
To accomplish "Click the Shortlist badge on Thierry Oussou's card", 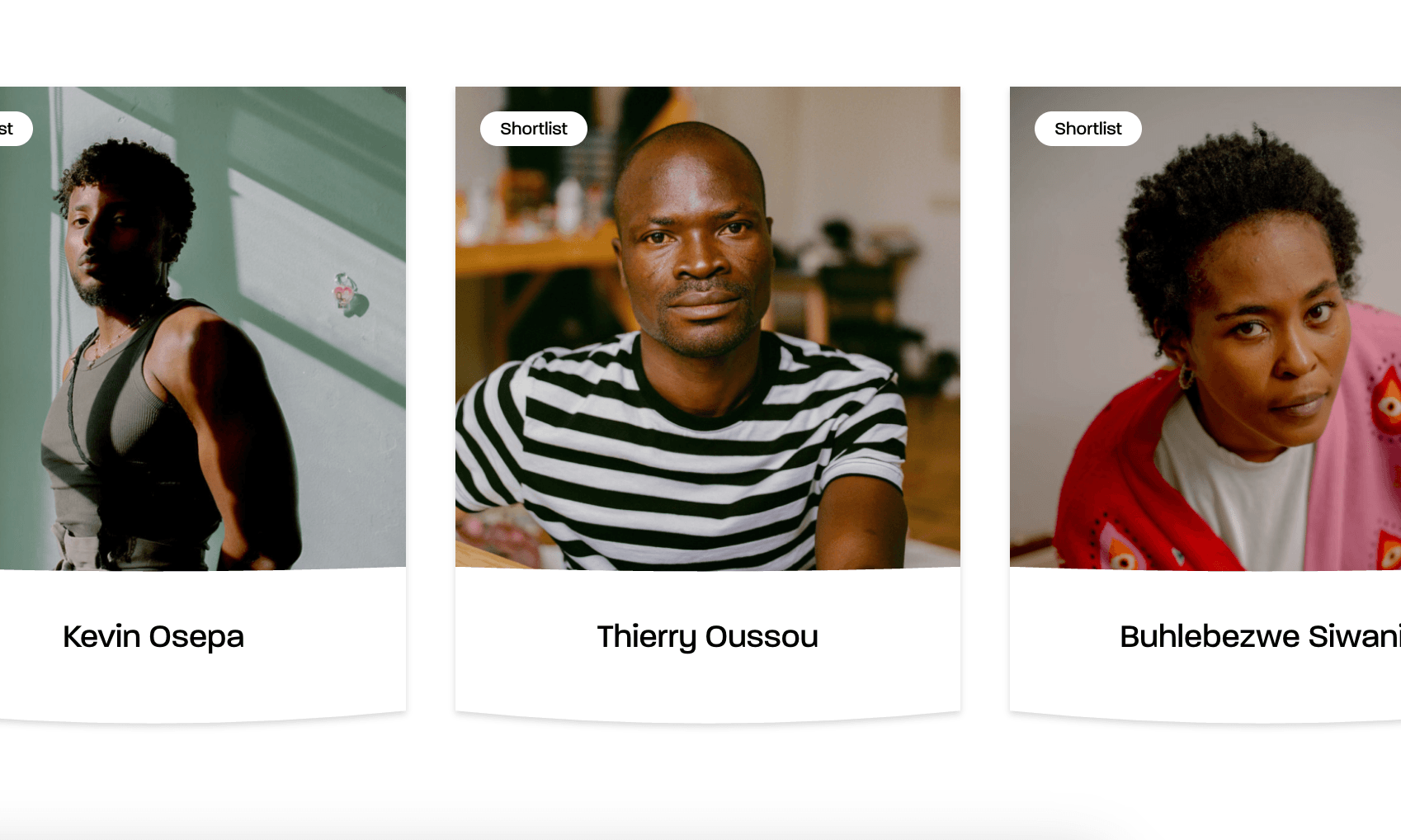I will (533, 129).
